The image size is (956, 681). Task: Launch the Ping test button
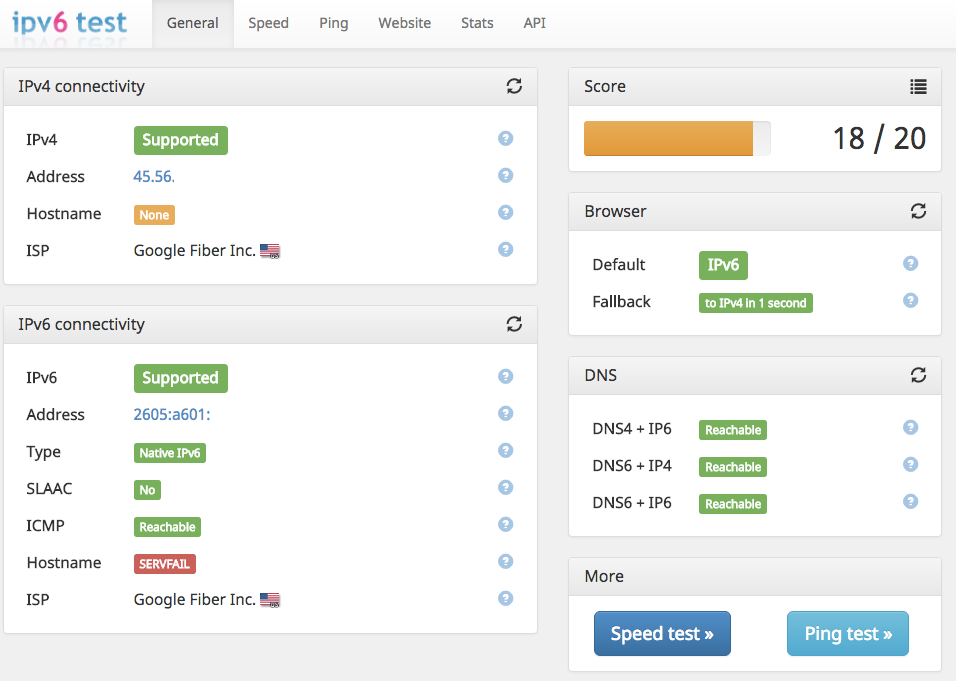(848, 634)
